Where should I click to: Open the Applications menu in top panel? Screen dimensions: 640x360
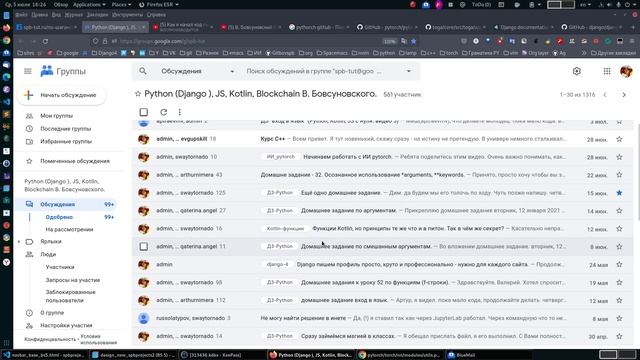tap(89, 4)
